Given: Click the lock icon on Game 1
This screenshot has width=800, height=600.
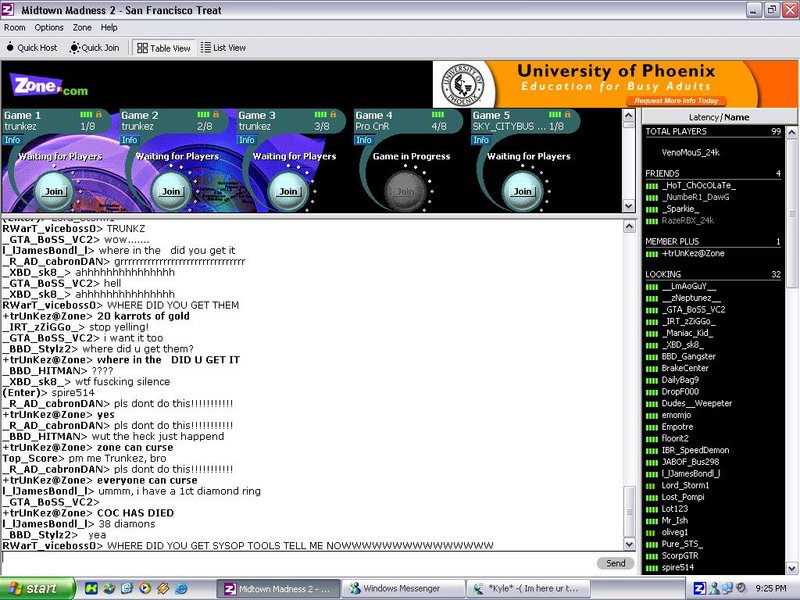Looking at the screenshot, I should point(99,114).
